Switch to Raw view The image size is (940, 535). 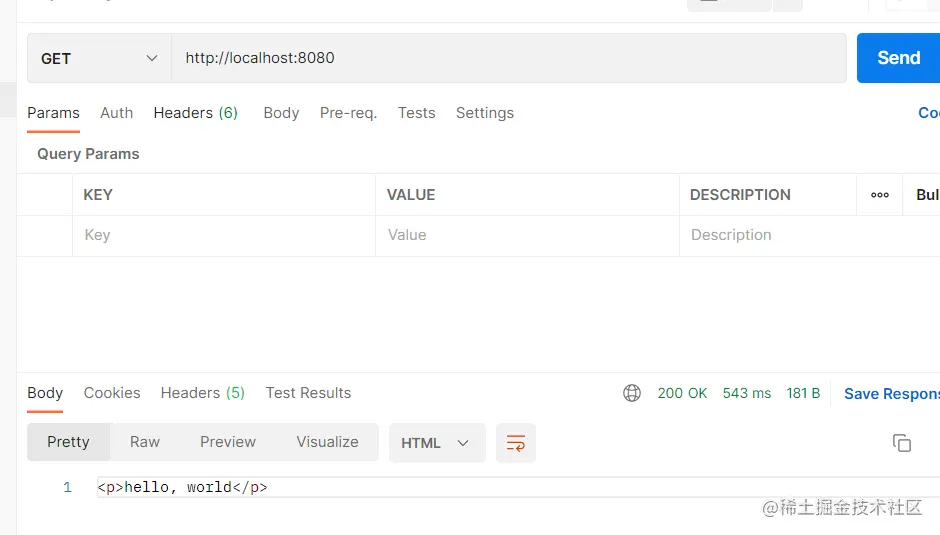point(144,442)
